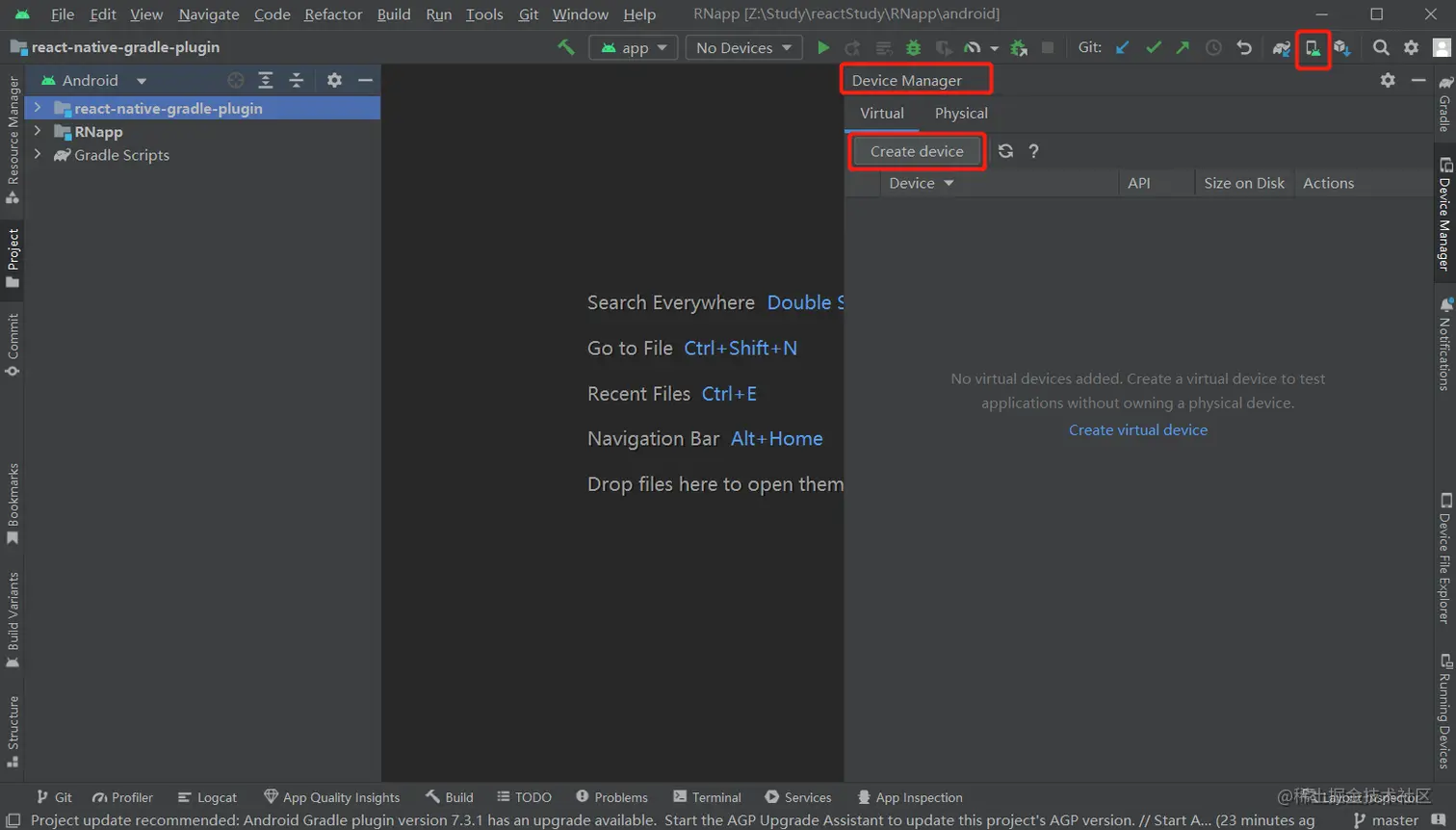Toggle the Device File Explorer tool window
Viewport: 1456px width, 830px height.
(1444, 558)
